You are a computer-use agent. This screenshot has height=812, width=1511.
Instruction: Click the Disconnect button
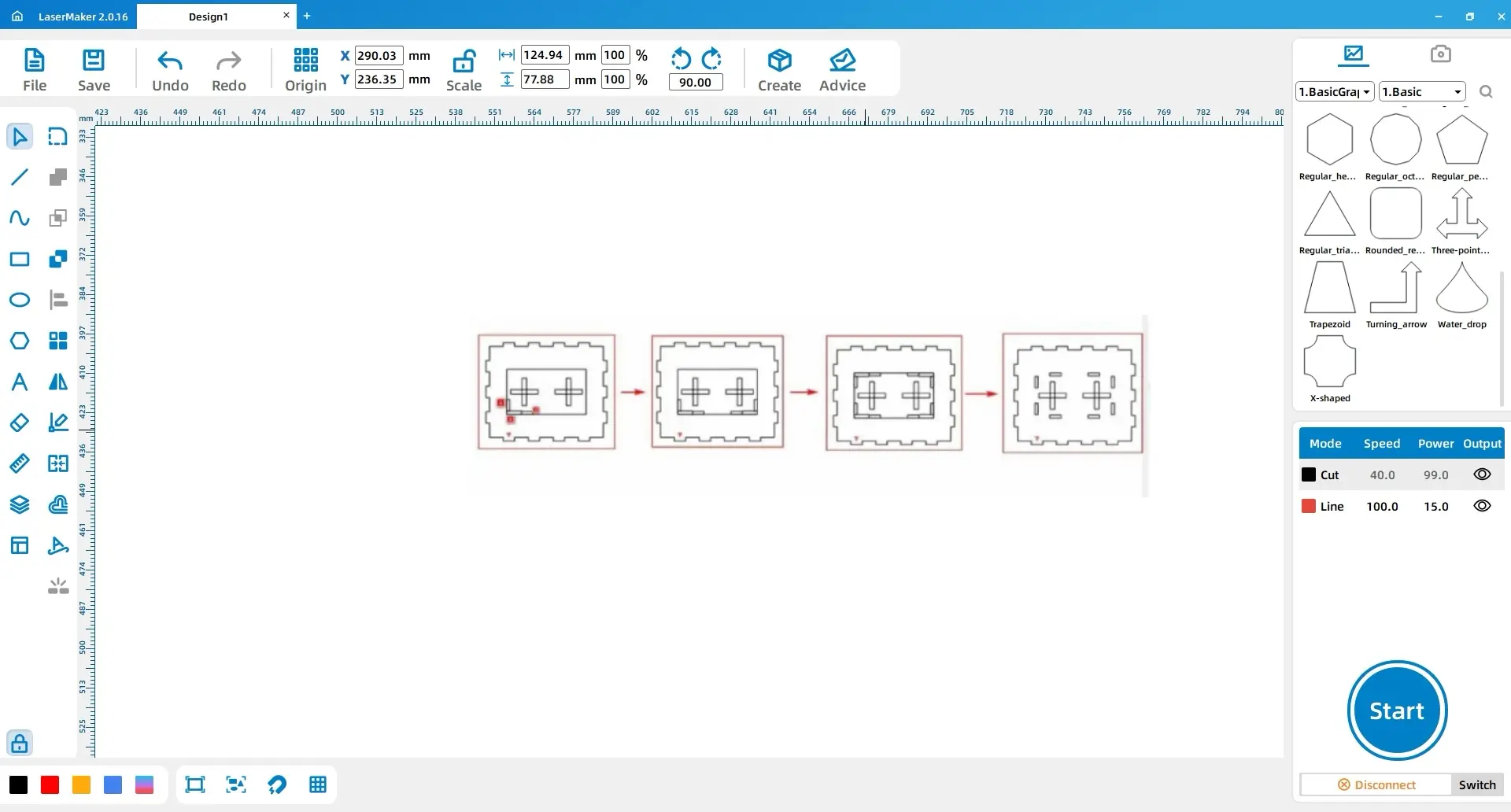click(x=1376, y=784)
